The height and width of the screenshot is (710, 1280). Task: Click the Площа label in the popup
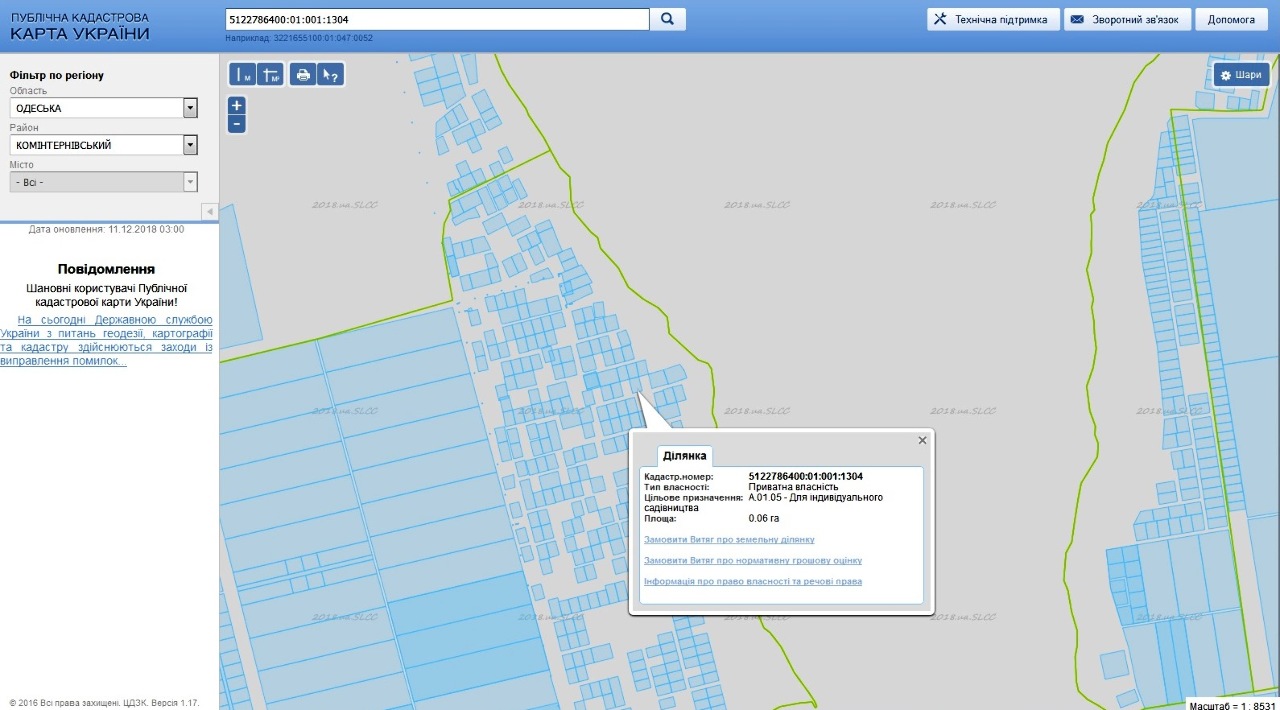661,518
